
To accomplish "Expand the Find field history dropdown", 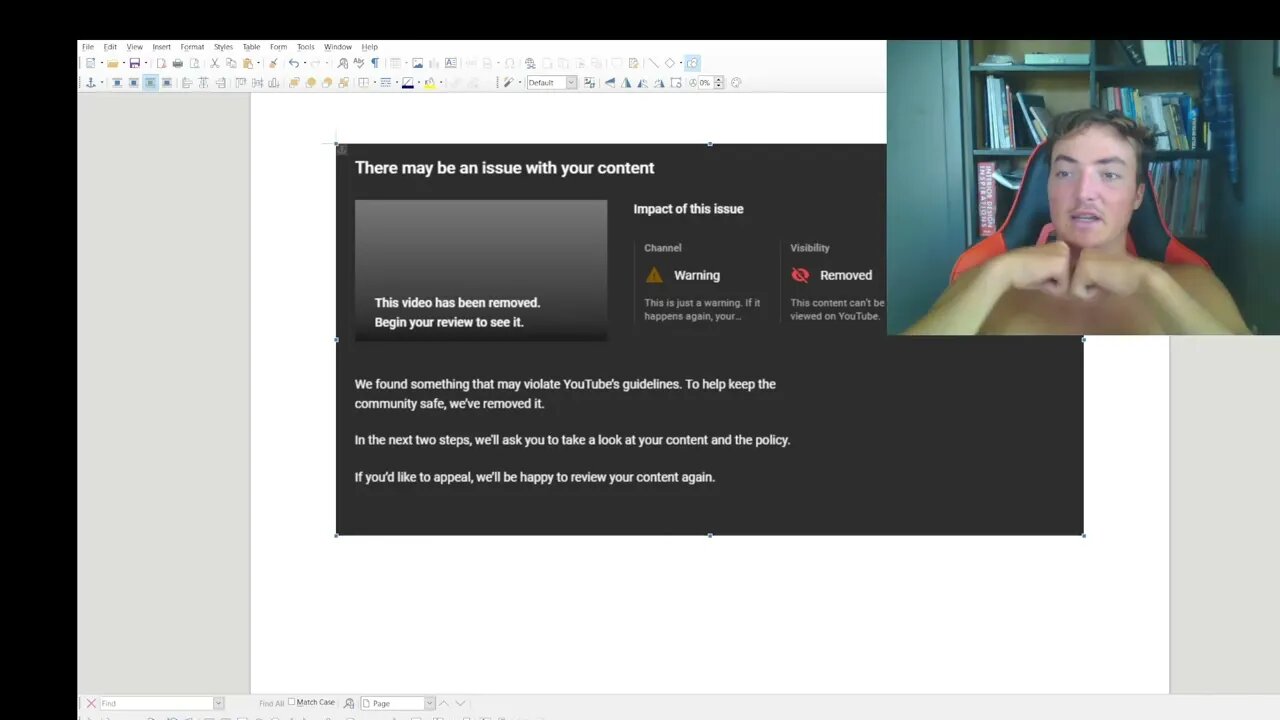I will point(218,703).
